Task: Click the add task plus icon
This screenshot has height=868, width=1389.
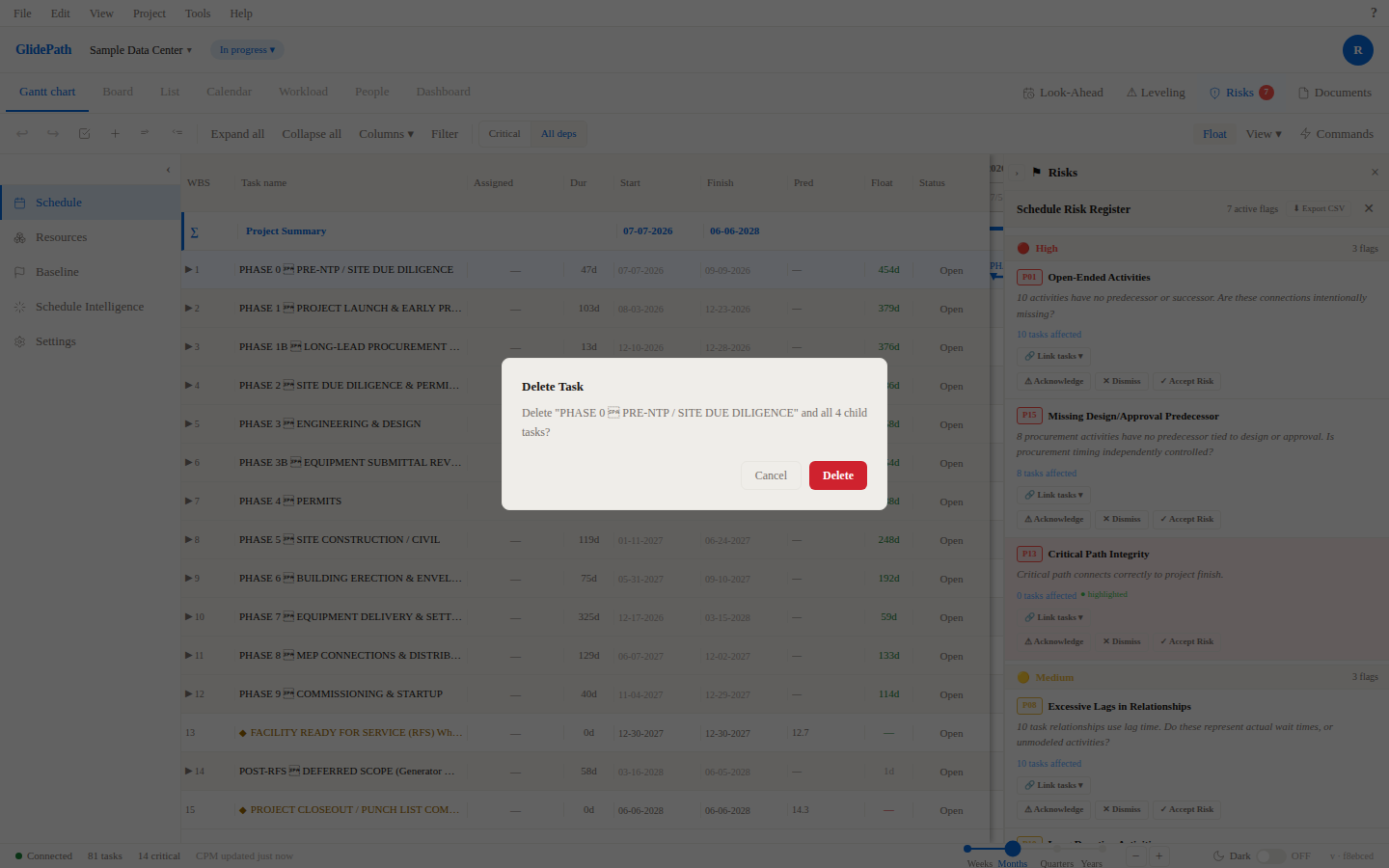Action: [x=115, y=133]
